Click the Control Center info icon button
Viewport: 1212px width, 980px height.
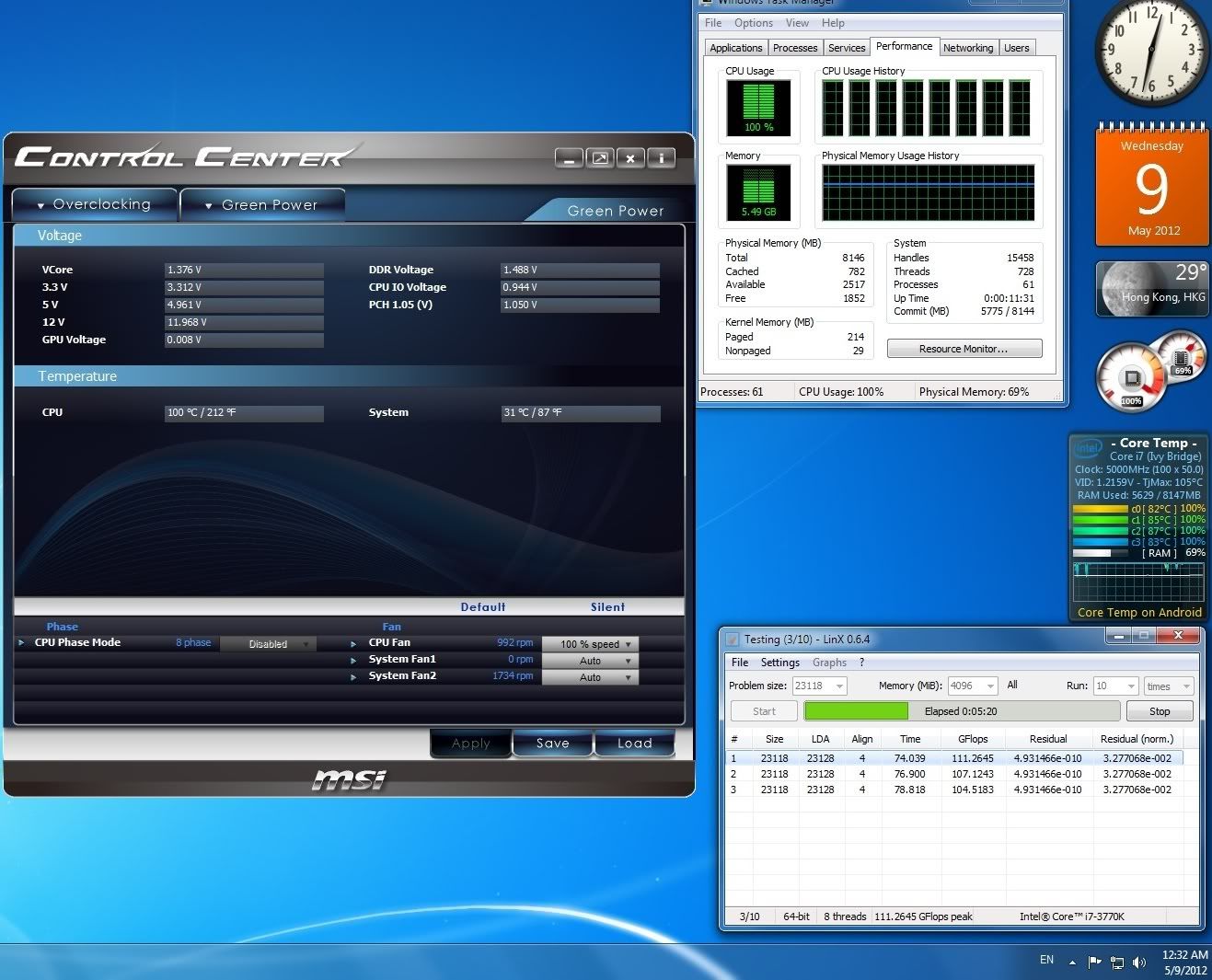pyautogui.click(x=661, y=158)
